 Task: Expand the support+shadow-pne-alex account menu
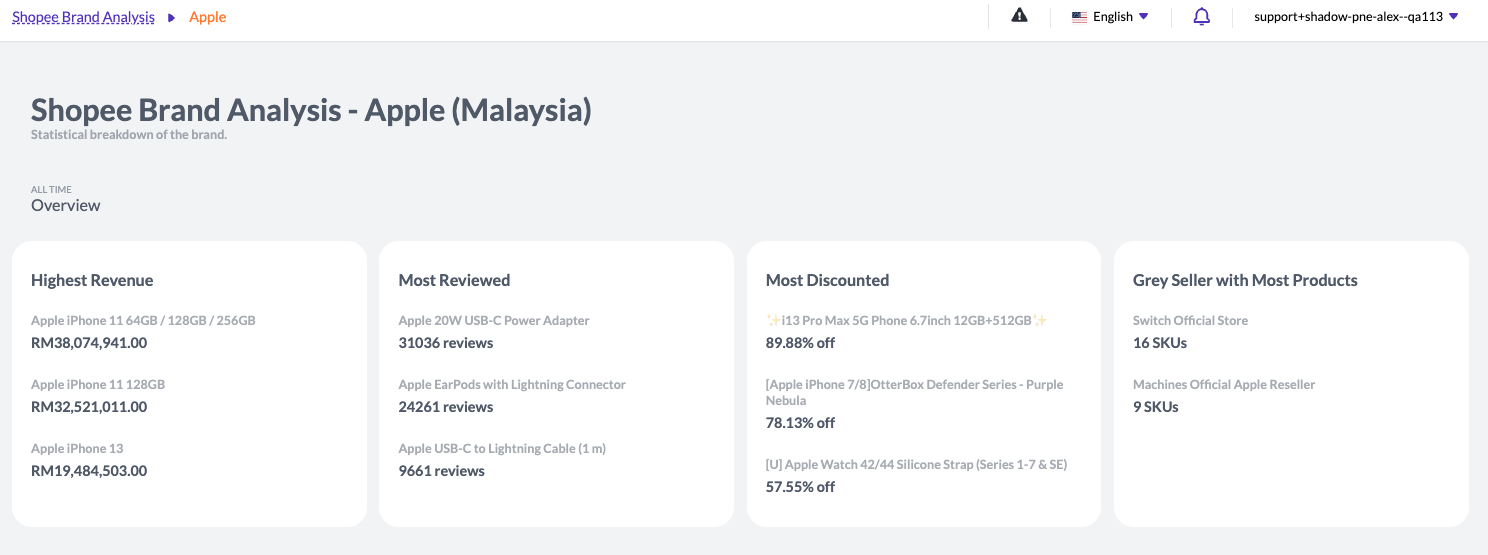(1356, 17)
